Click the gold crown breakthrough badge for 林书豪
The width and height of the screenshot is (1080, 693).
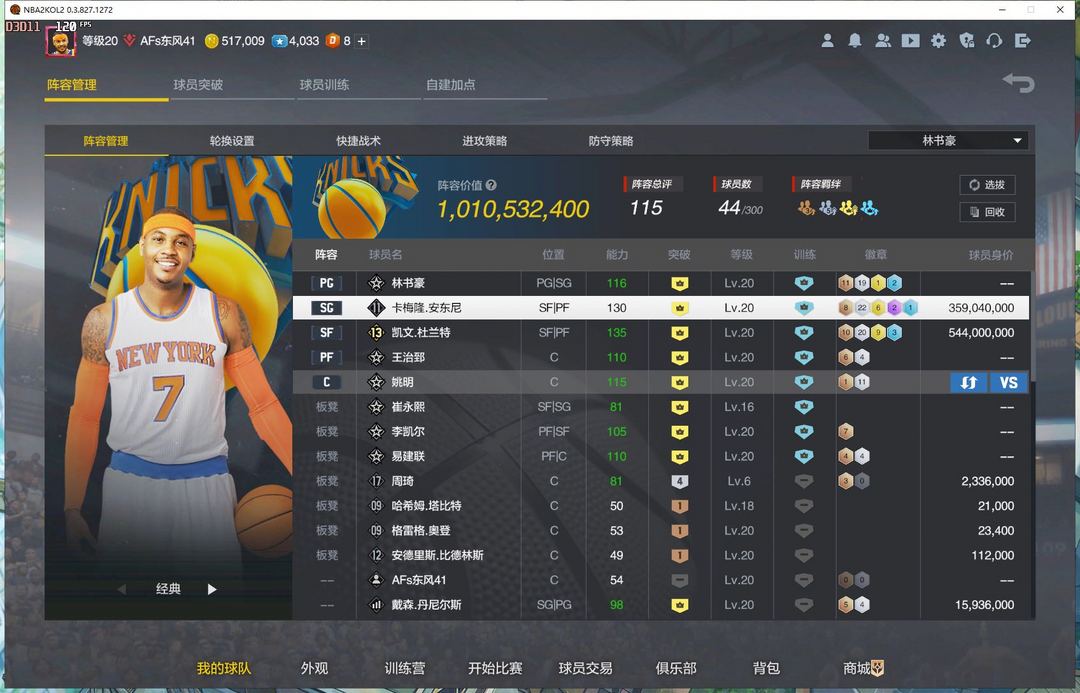(x=679, y=283)
